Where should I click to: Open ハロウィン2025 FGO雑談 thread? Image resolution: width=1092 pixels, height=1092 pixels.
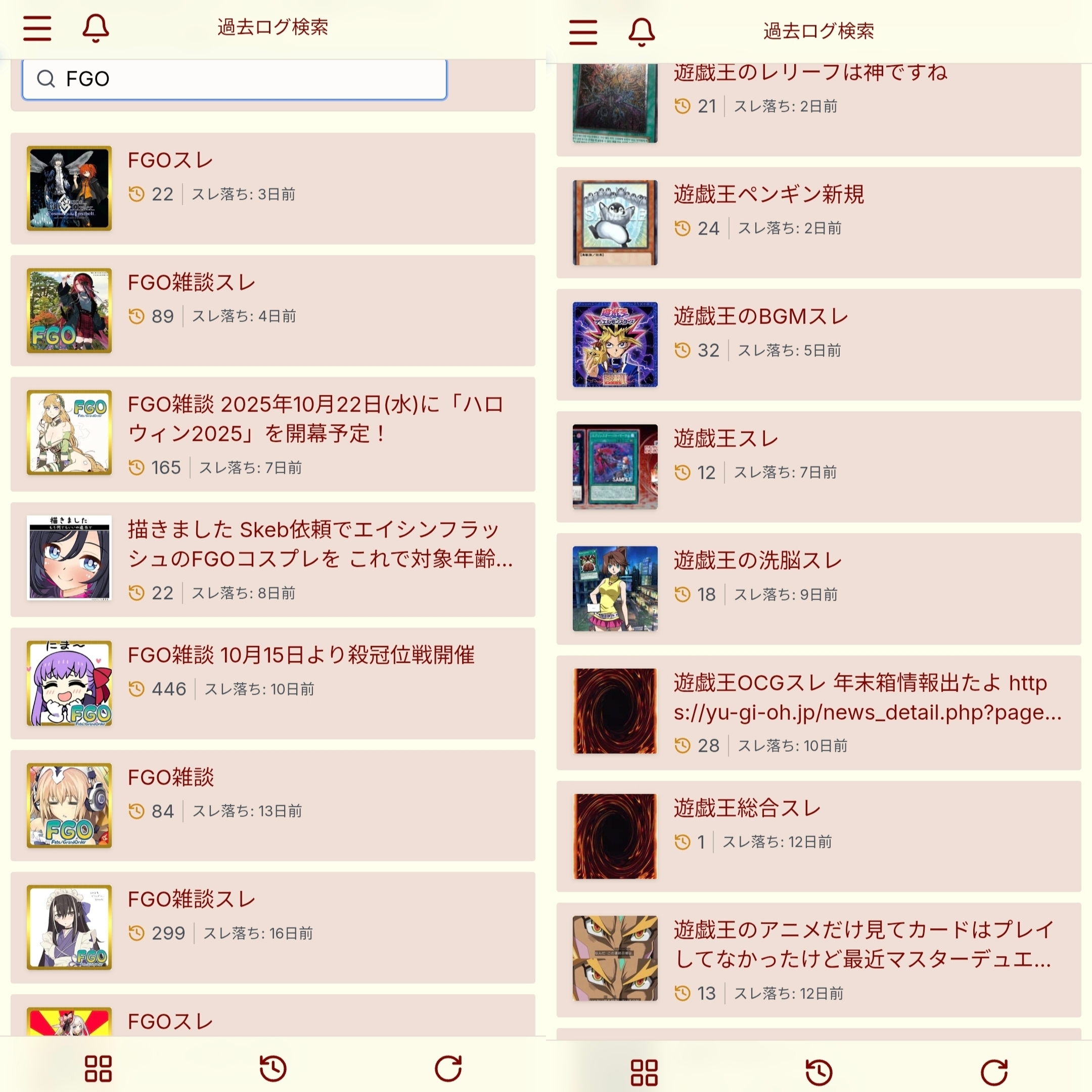coord(273,434)
